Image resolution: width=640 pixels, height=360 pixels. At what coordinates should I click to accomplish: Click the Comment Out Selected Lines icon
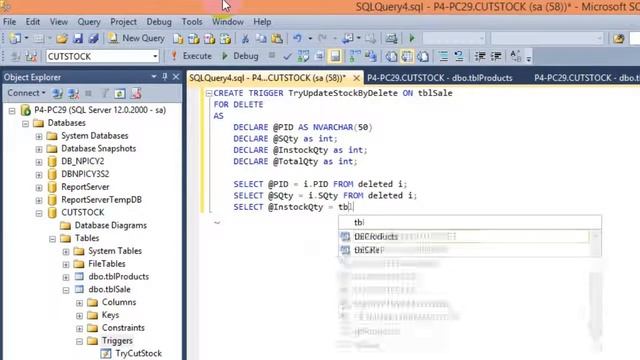click(443, 56)
